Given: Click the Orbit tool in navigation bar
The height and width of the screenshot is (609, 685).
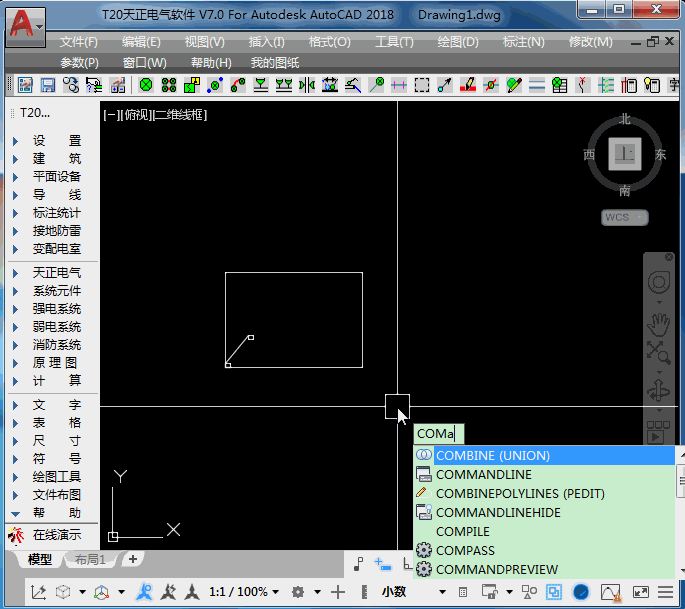Looking at the screenshot, I should point(658,390).
